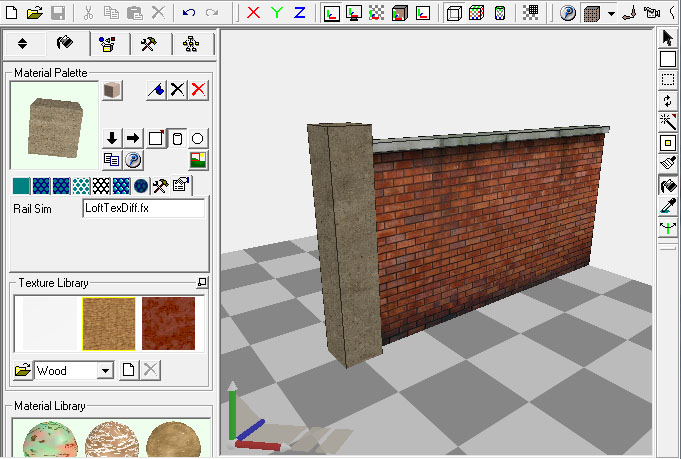Expand the textured cube display mode dropdown arrow
The image size is (681, 459).
(x=610, y=13)
